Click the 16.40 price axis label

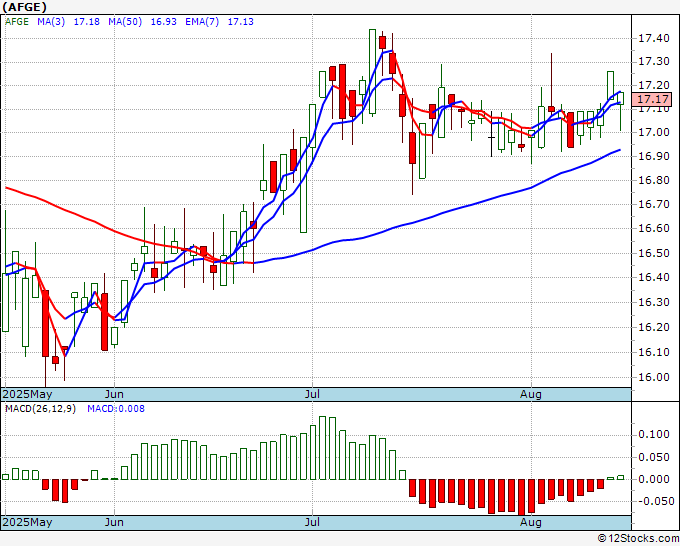654,277
